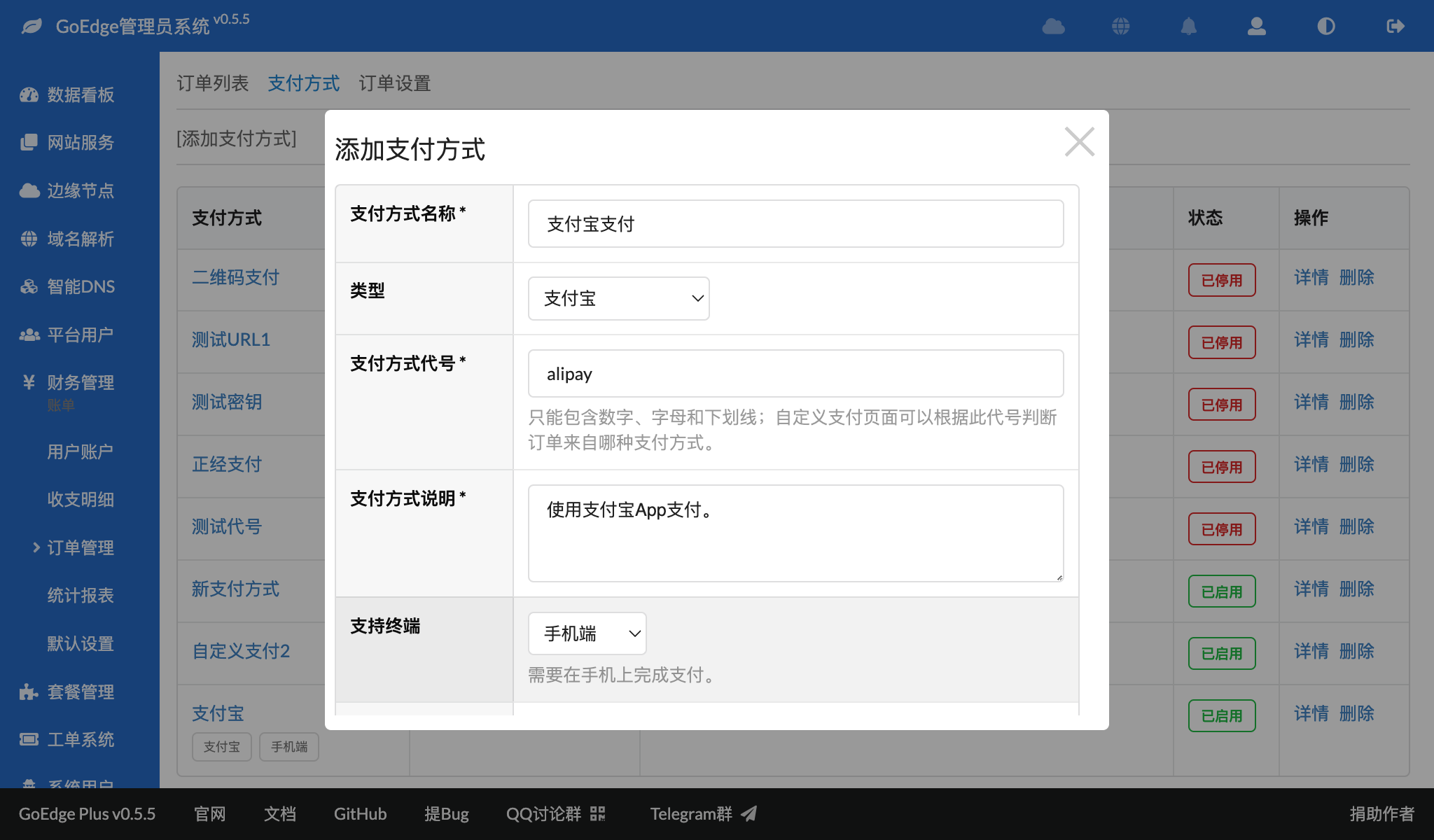Open the 新支付方式 payment method
The width and height of the screenshot is (1434, 840).
[236, 589]
